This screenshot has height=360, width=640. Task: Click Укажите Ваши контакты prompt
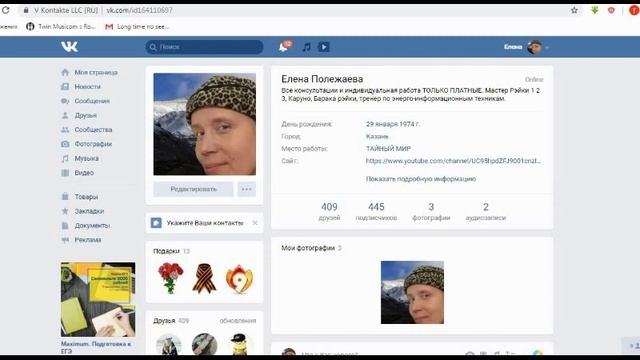pyautogui.click(x=205, y=223)
